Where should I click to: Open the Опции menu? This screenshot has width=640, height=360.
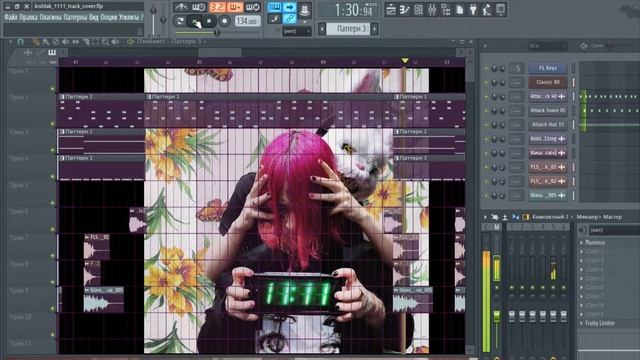pyautogui.click(x=109, y=18)
